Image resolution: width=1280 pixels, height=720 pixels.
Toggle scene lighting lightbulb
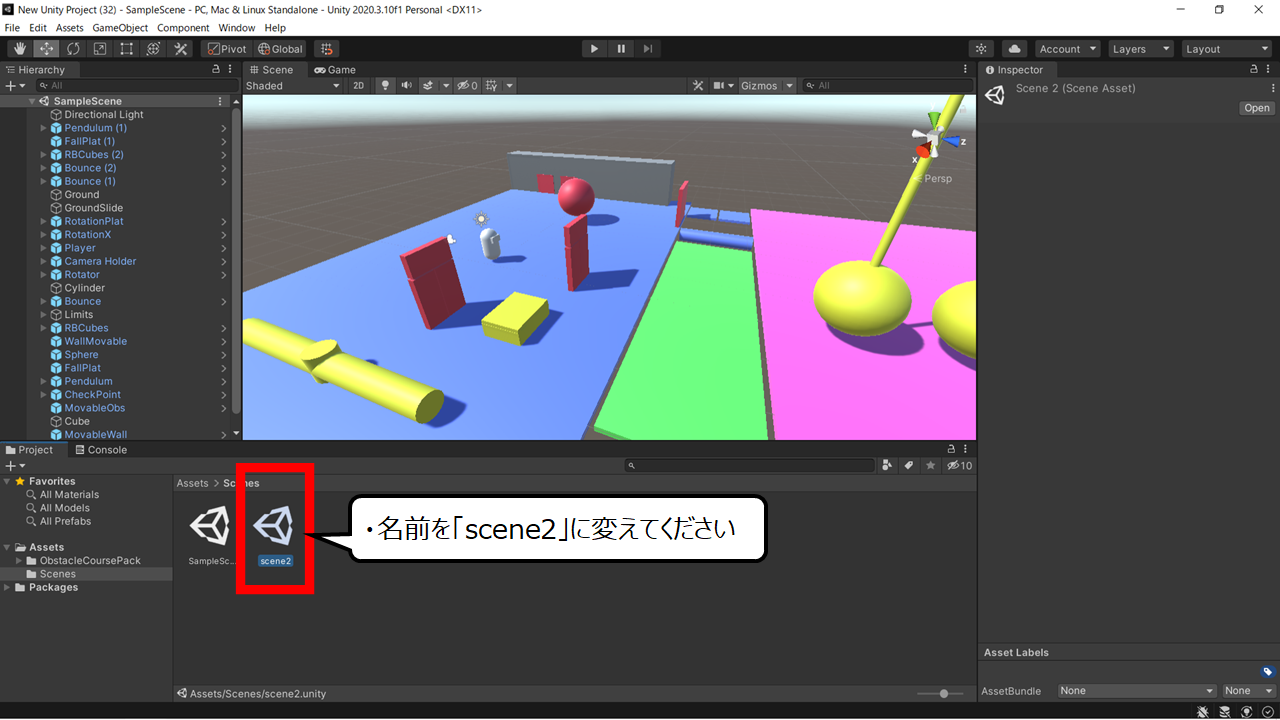(385, 86)
